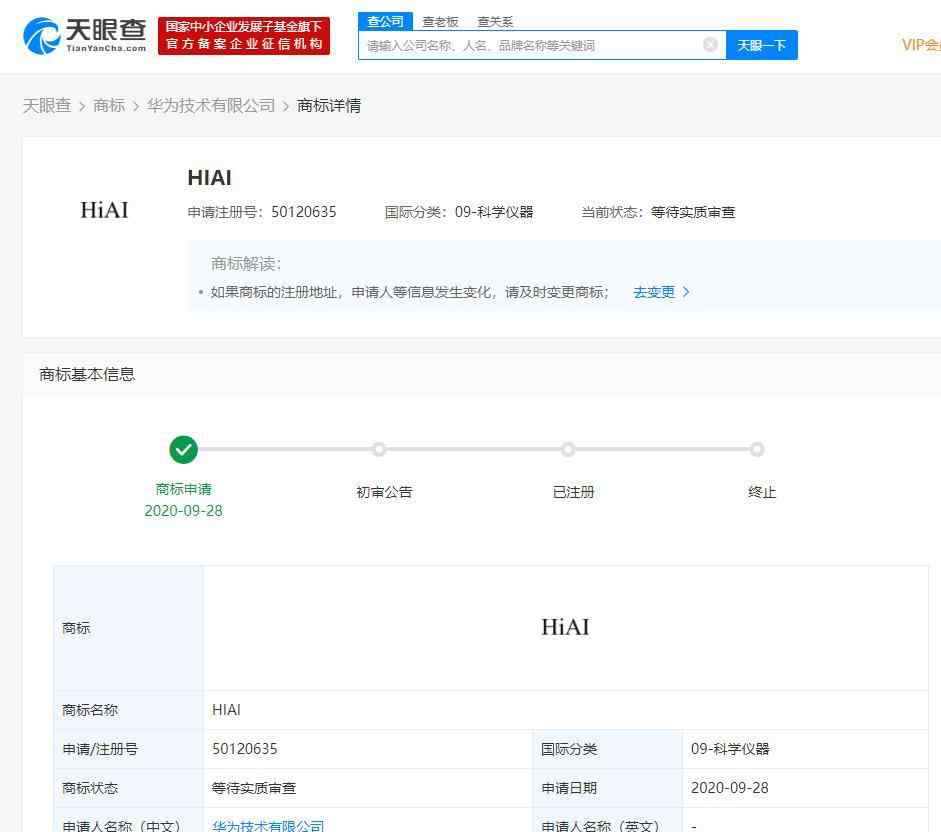Viewport: 941px width, 832px height.
Task: Click the 2020-09-28 application date cell
Action: (805, 788)
